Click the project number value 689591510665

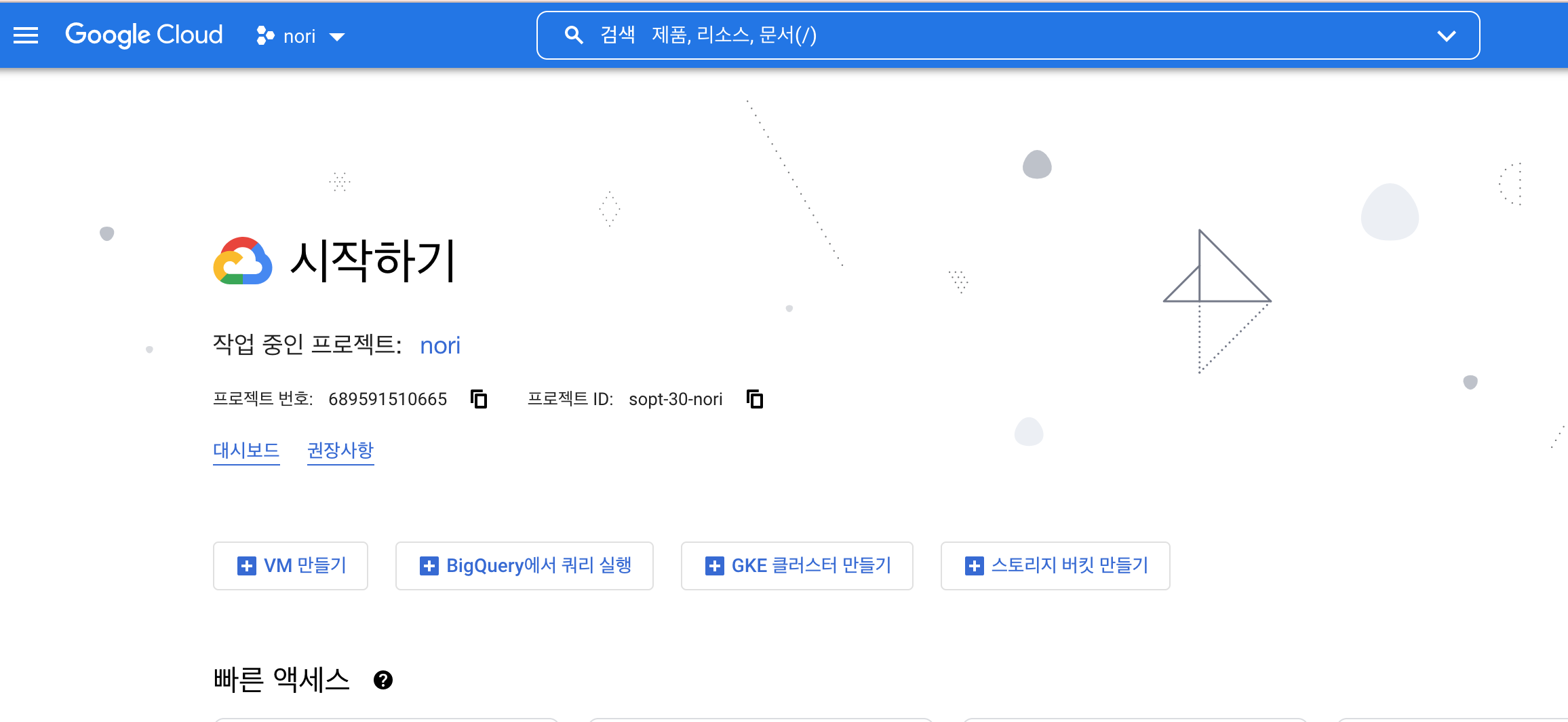(x=388, y=399)
